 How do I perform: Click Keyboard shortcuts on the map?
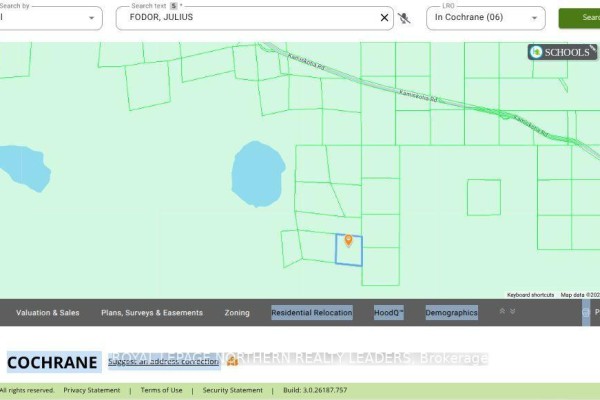pyautogui.click(x=530, y=295)
